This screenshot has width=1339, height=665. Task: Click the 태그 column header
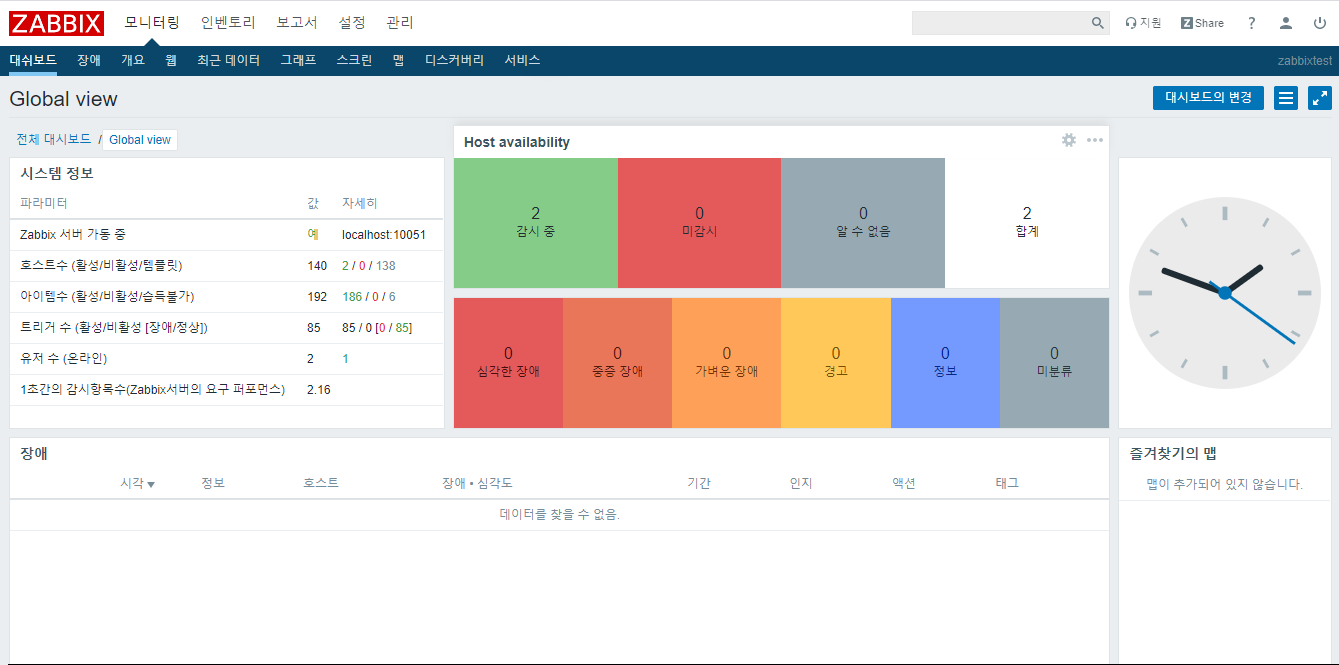1007,483
